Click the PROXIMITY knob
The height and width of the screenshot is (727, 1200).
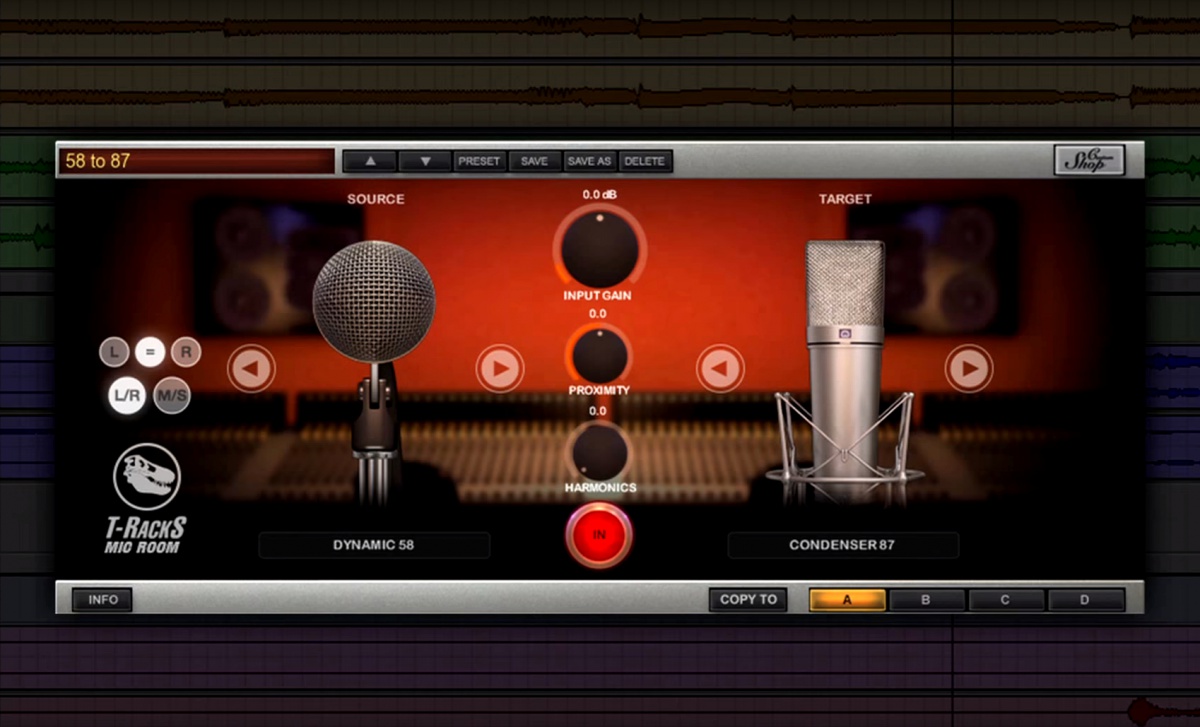pos(599,354)
